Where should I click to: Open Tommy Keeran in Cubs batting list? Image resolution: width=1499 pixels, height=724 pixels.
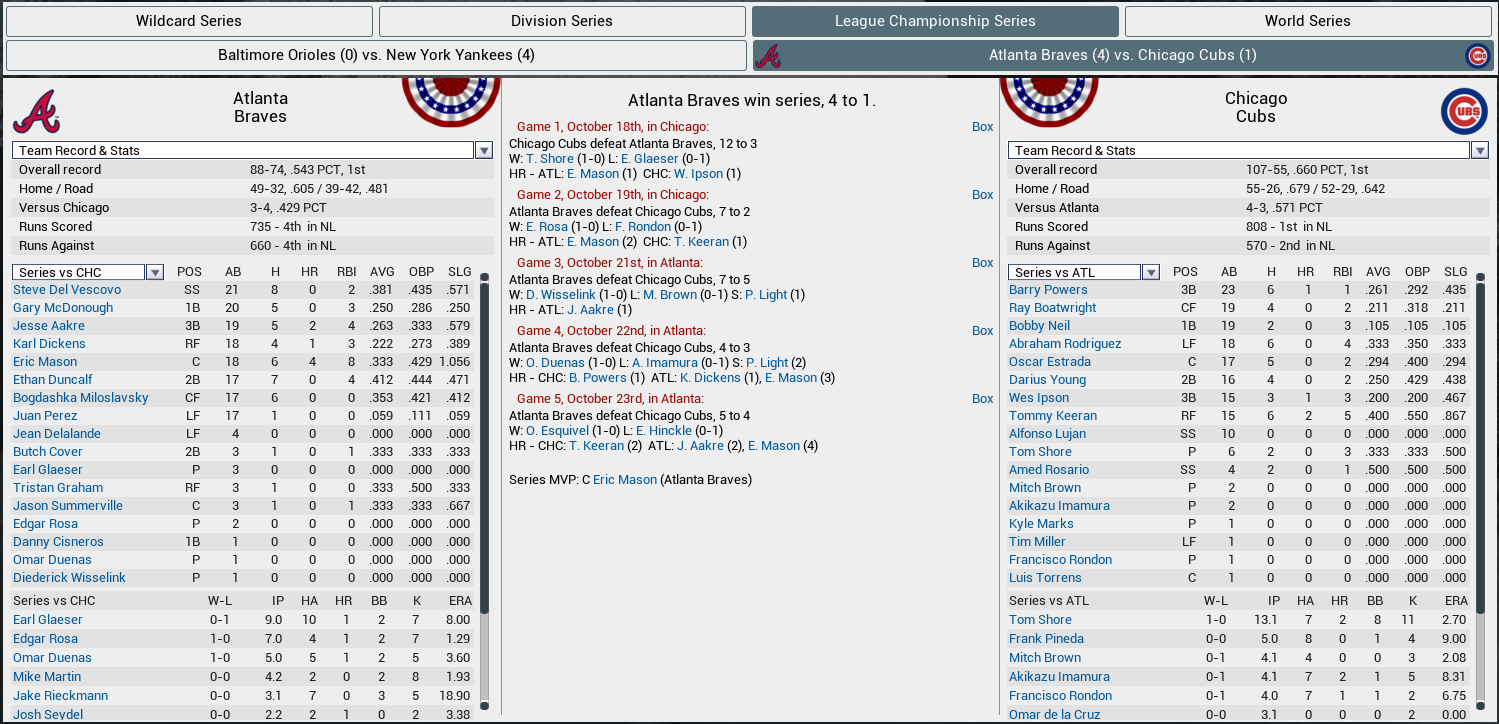[1053, 416]
